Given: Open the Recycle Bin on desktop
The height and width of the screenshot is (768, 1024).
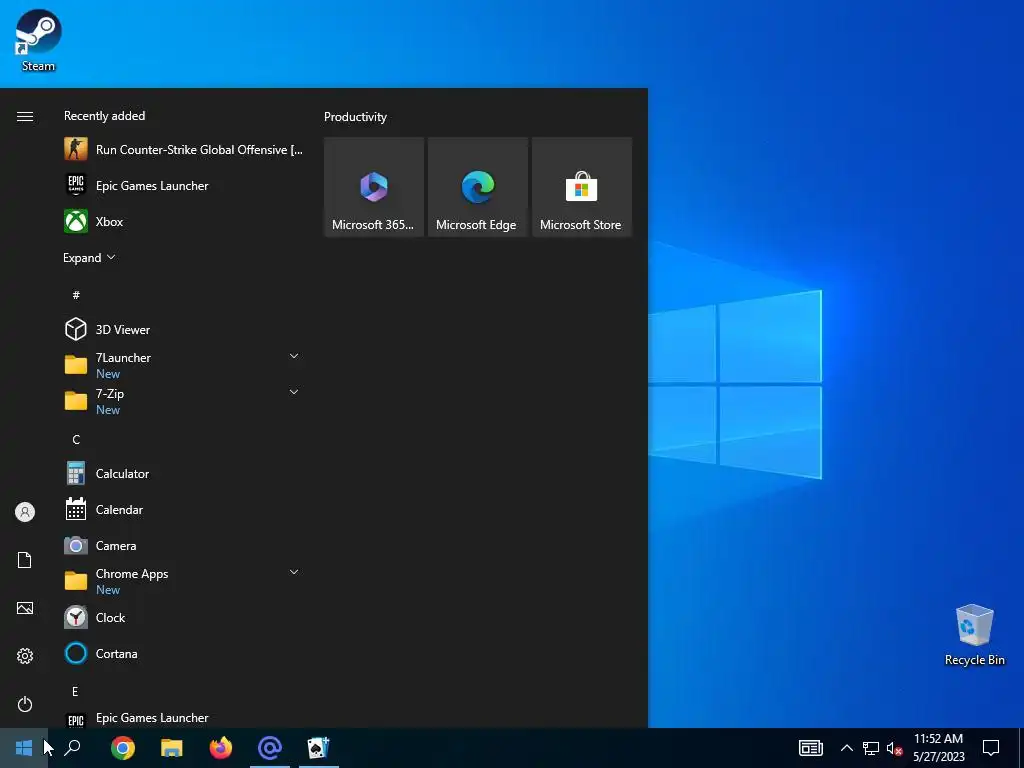Looking at the screenshot, I should [974, 634].
